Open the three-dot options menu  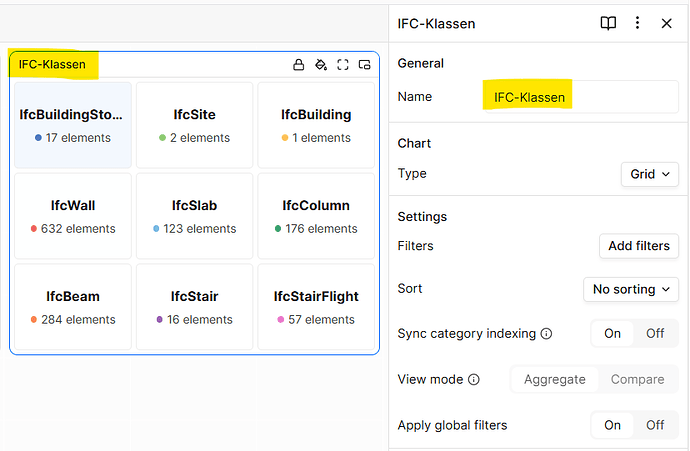pyautogui.click(x=637, y=23)
